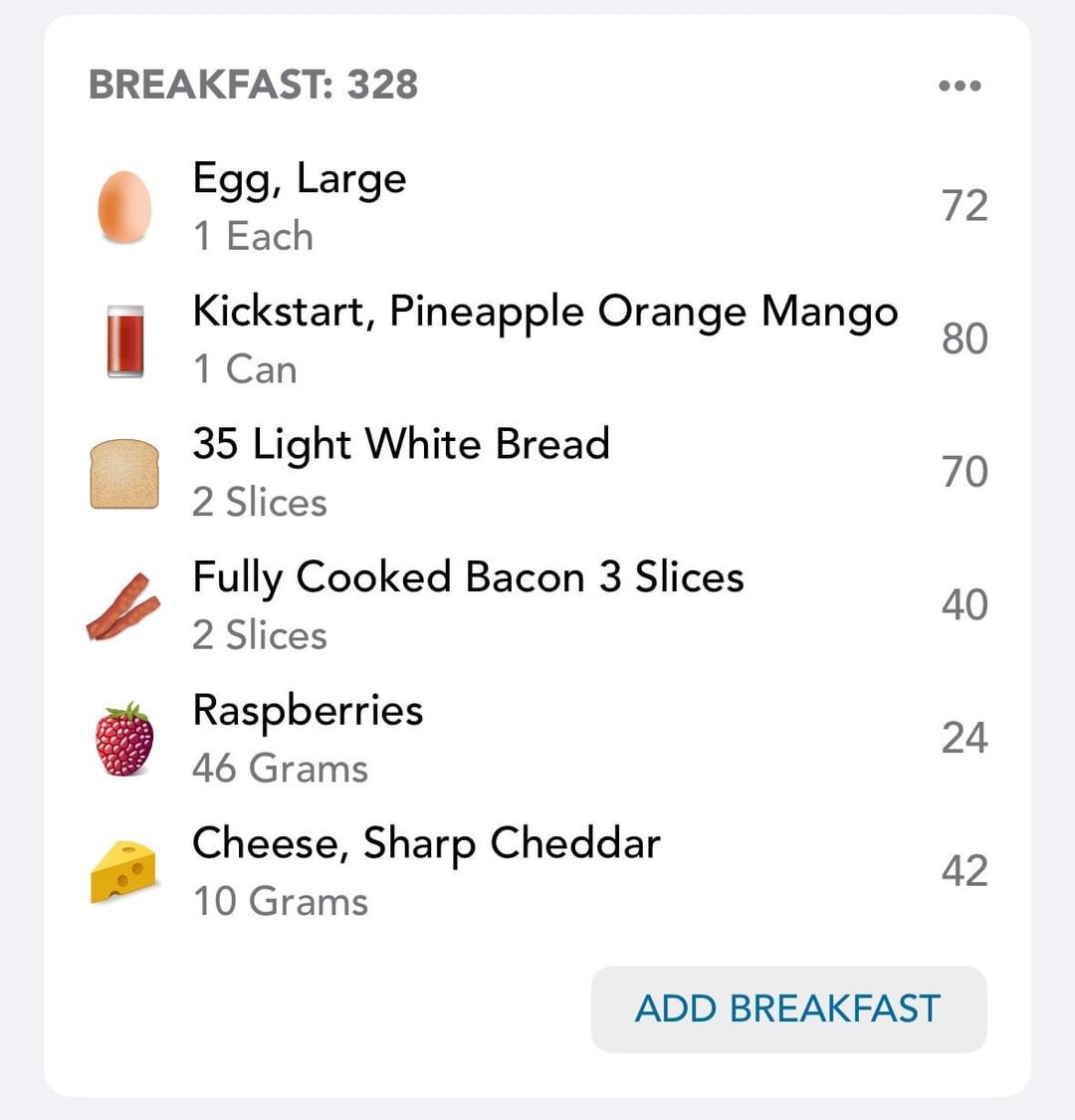Tap the cheddar cheese wedge icon
1075x1120 pixels.
pyautogui.click(x=123, y=872)
